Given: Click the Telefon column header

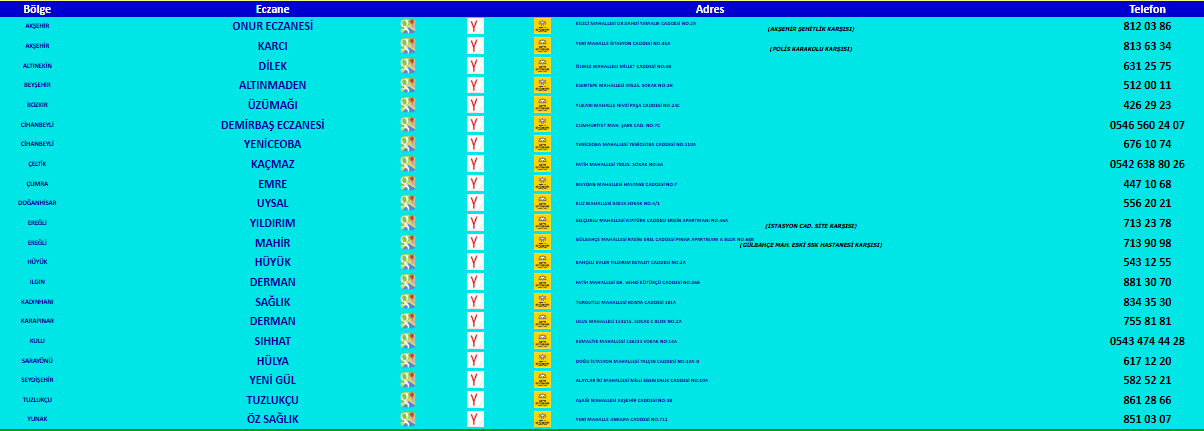Looking at the screenshot, I should (x=1147, y=8).
